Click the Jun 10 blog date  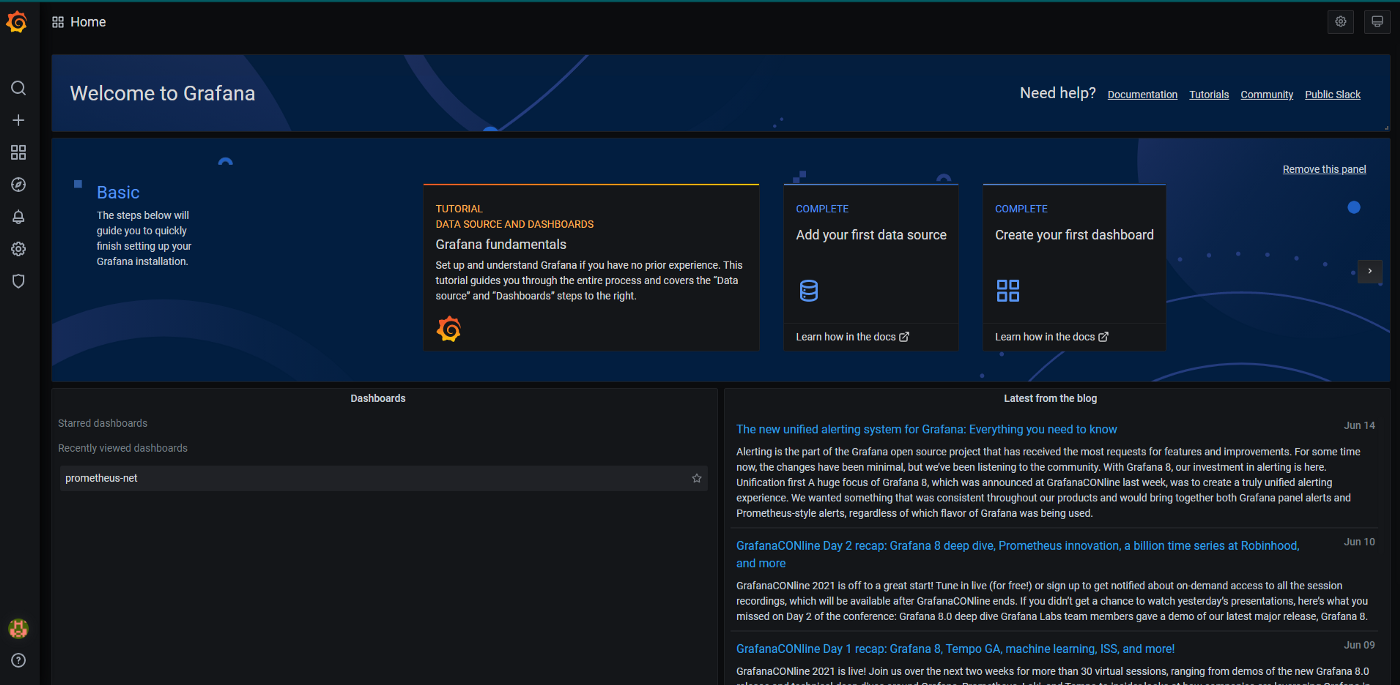[1359, 541]
